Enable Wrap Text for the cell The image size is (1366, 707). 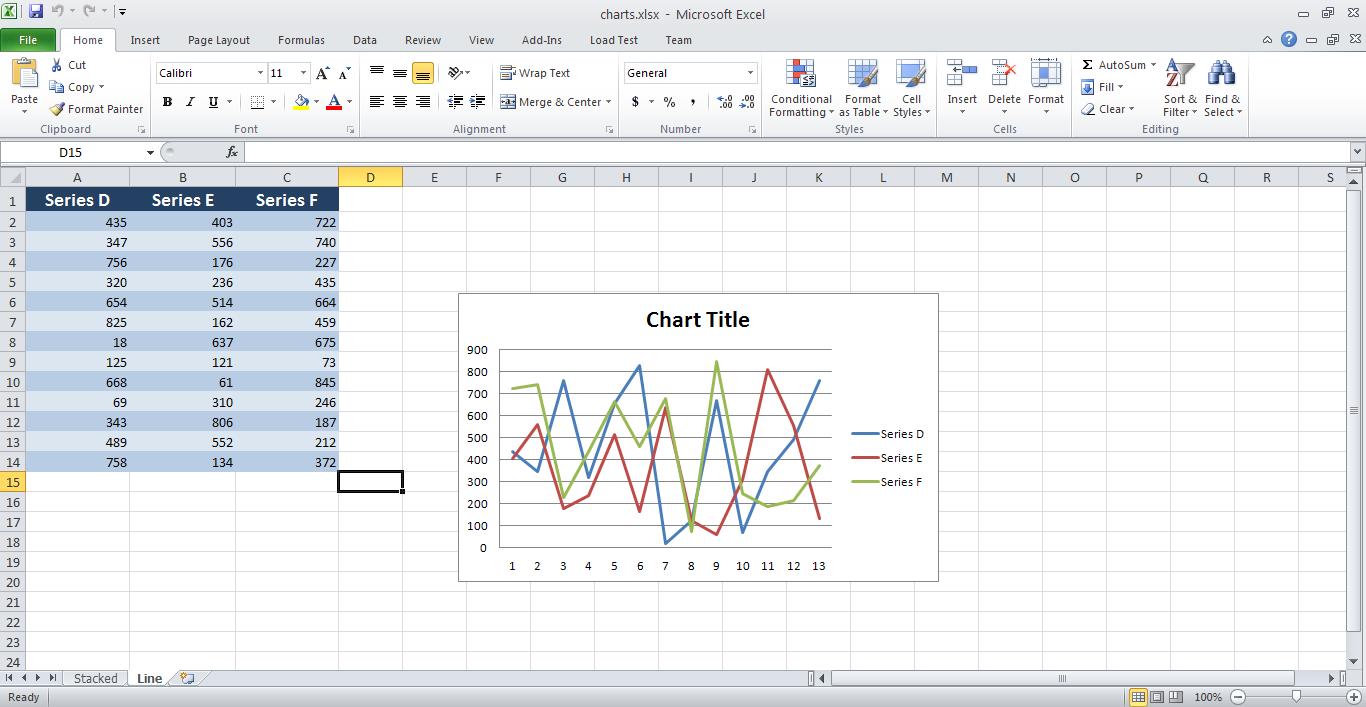pos(535,73)
